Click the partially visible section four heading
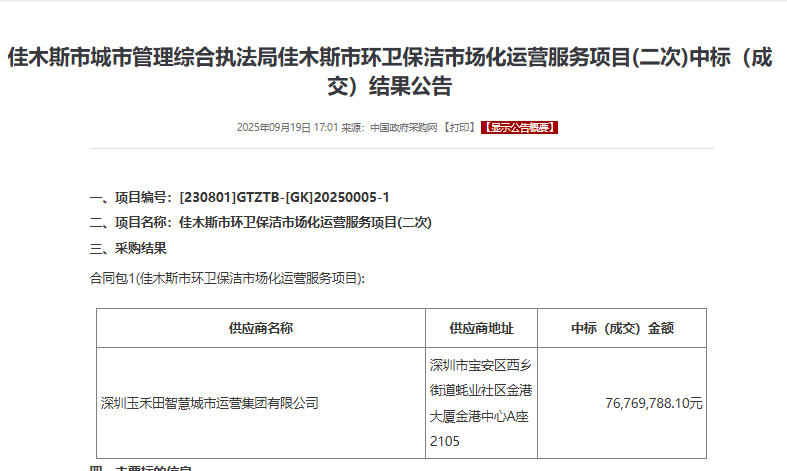Image resolution: width=787 pixels, height=471 pixels. [x=141, y=468]
